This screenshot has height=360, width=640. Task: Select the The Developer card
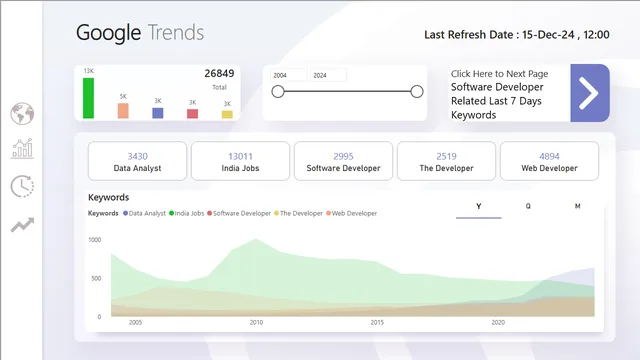[447, 161]
